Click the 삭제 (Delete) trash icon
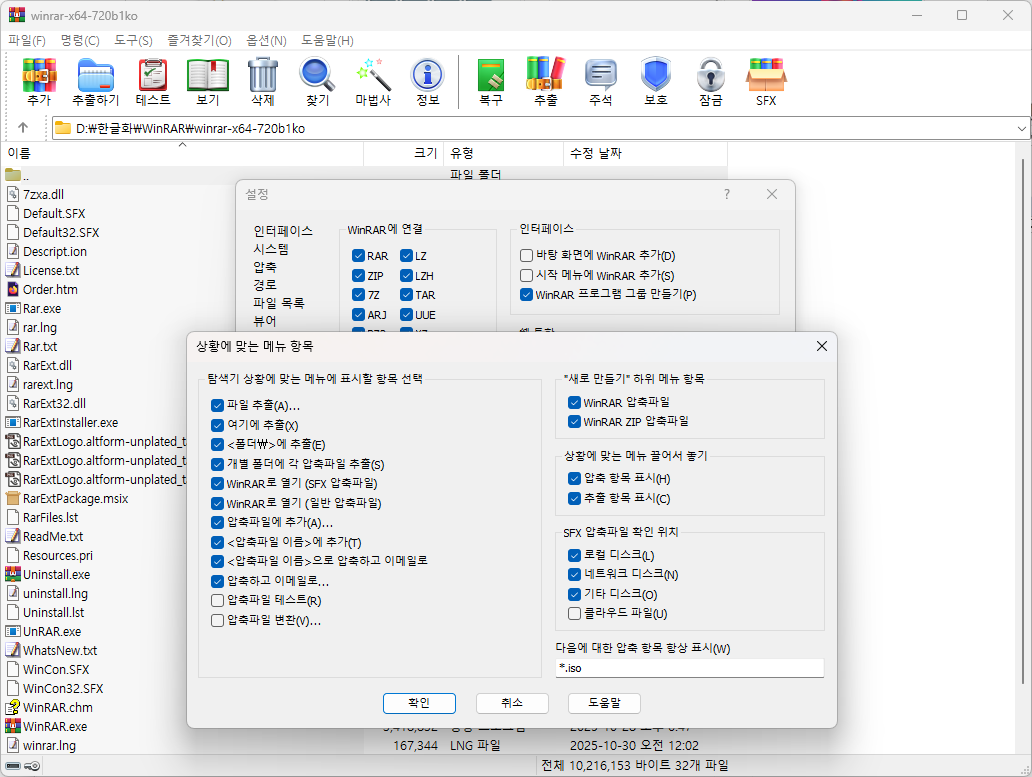1032x777 pixels. point(263,82)
